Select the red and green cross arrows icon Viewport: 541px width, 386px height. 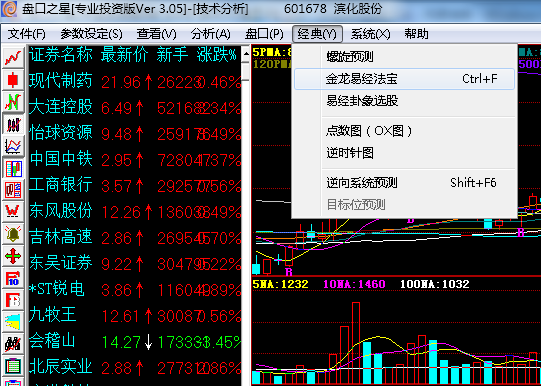13,256
